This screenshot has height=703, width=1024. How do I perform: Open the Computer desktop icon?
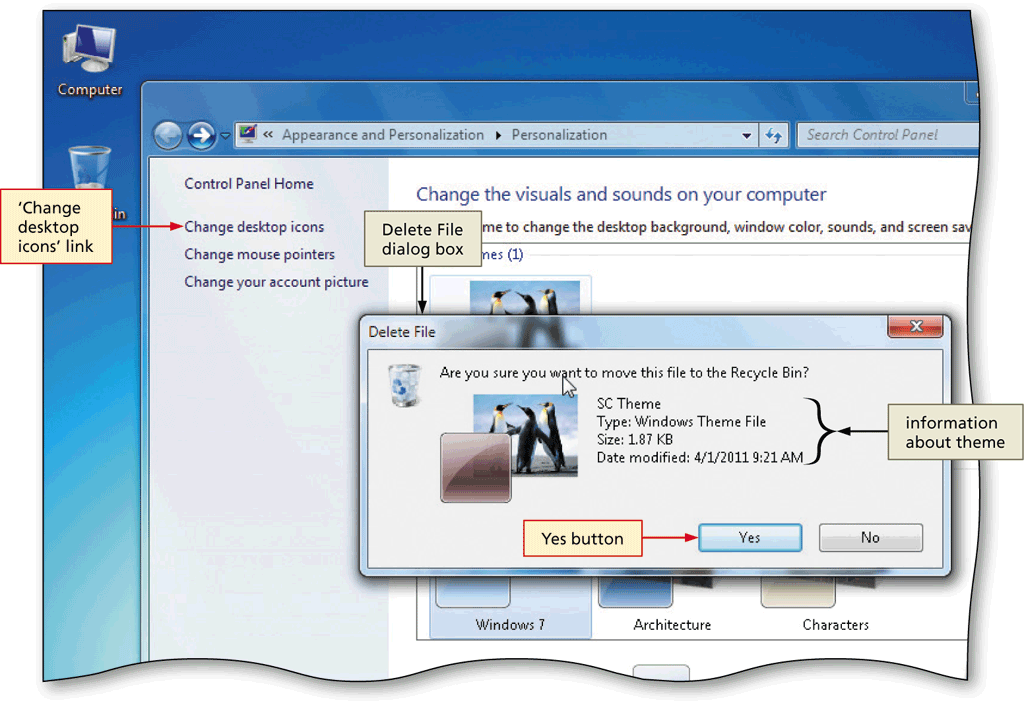tap(89, 60)
